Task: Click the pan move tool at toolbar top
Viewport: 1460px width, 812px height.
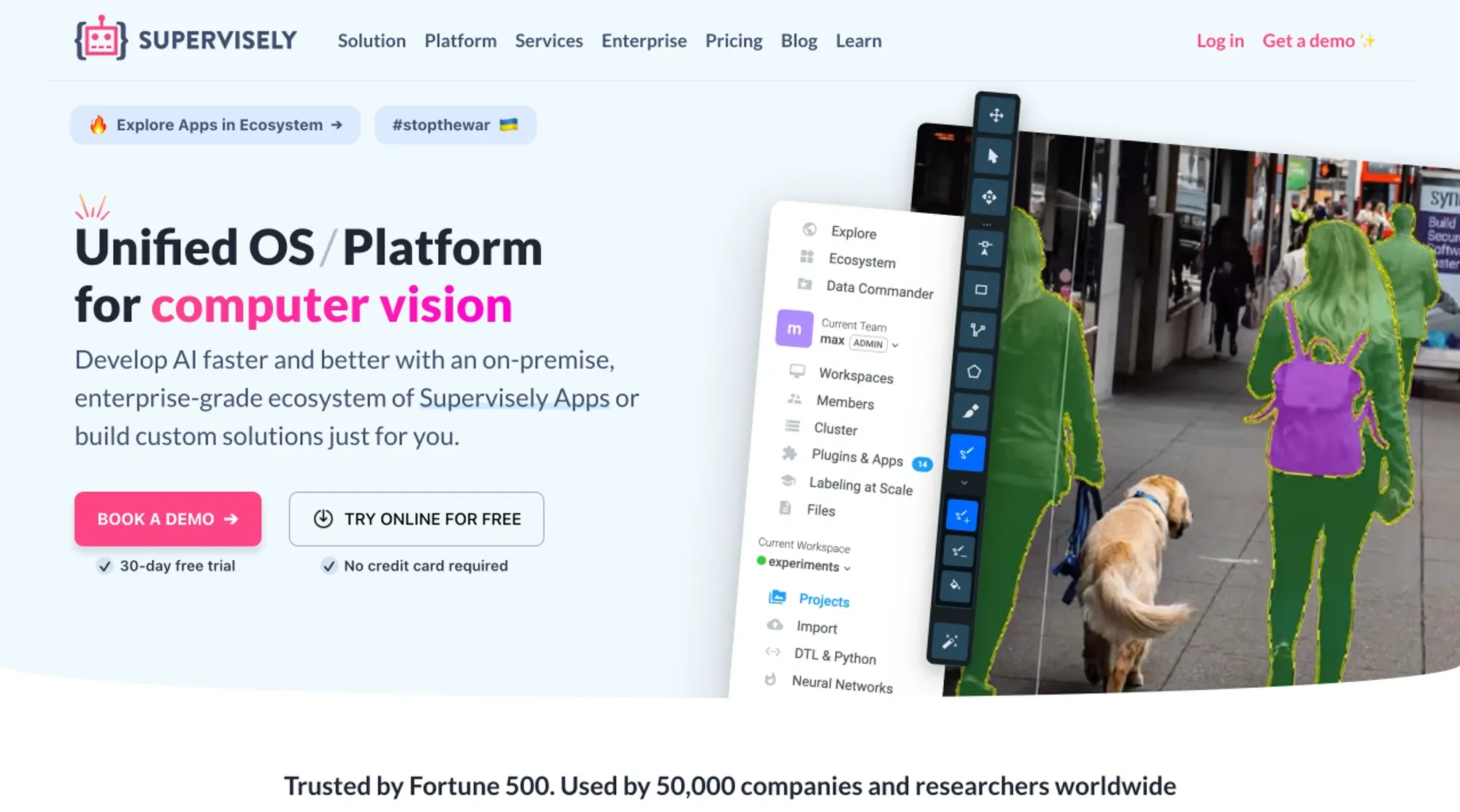Action: (996, 115)
